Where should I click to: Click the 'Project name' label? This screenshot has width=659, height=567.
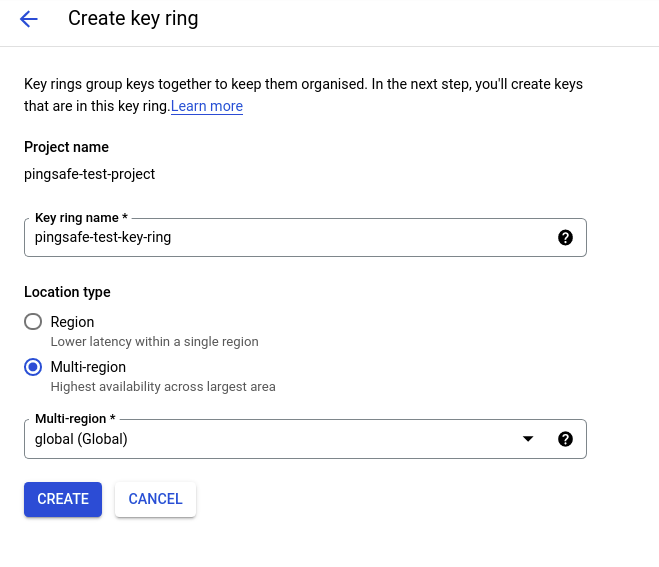click(66, 147)
